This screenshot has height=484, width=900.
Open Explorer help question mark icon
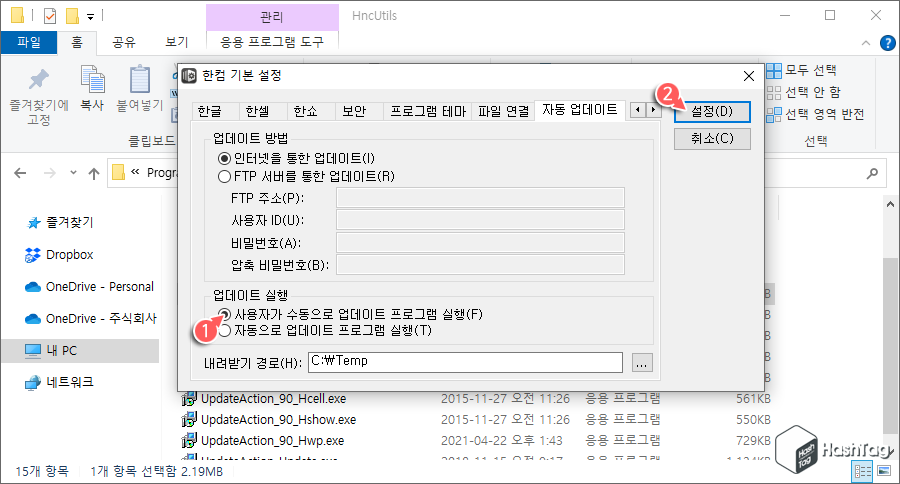[x=887, y=42]
